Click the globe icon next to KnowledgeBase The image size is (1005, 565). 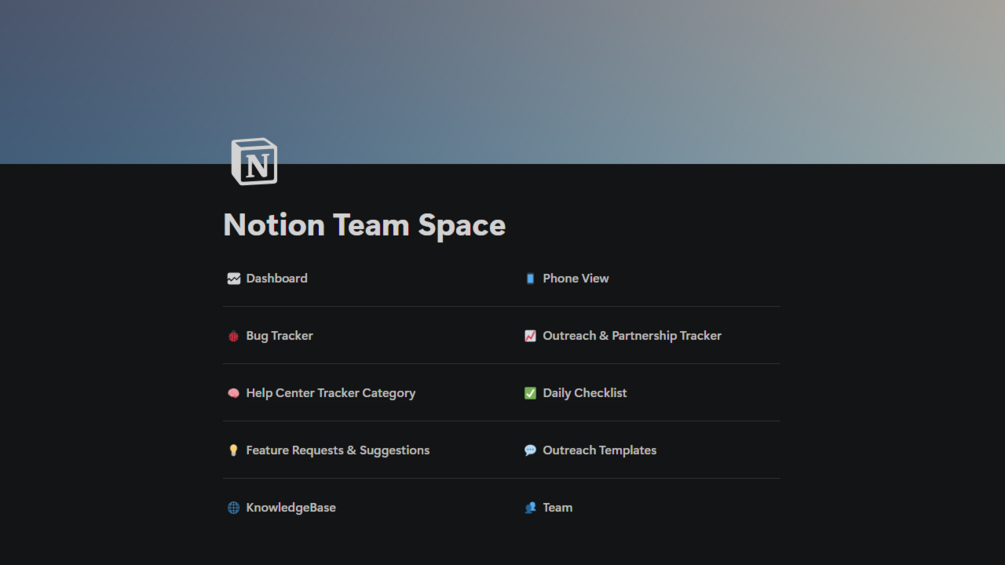[x=233, y=507]
